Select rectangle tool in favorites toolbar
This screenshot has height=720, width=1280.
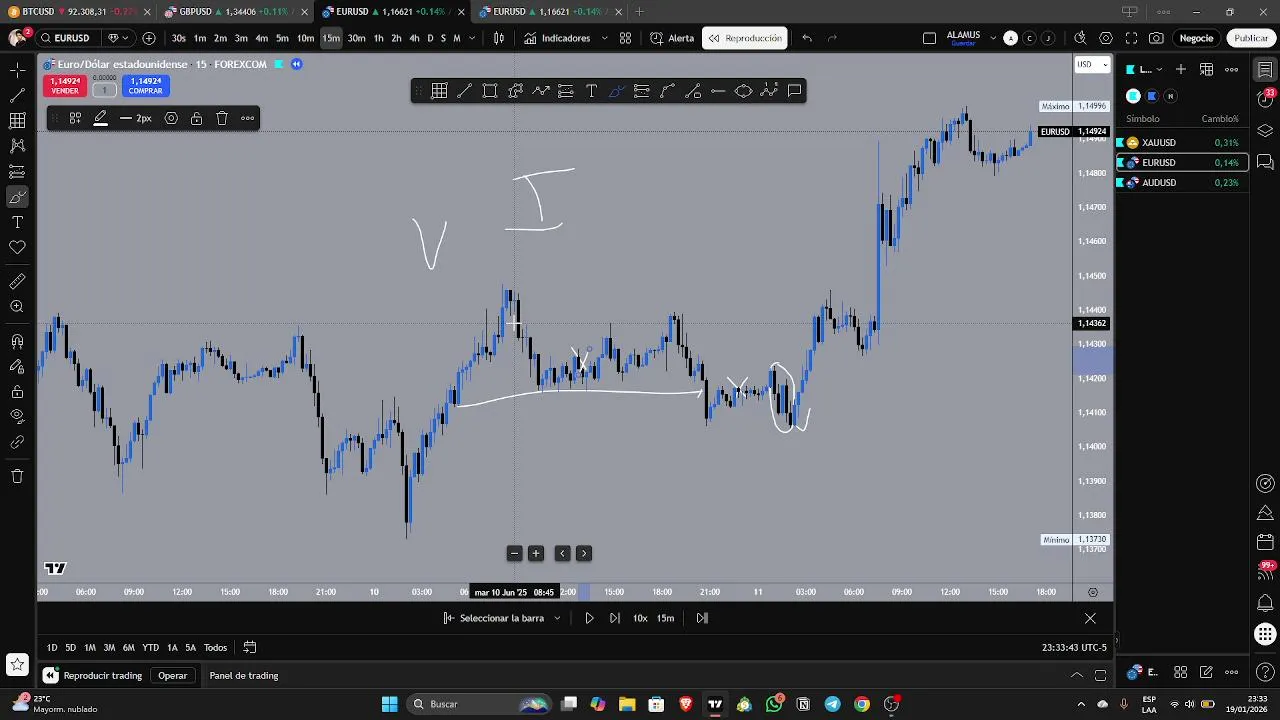(490, 91)
